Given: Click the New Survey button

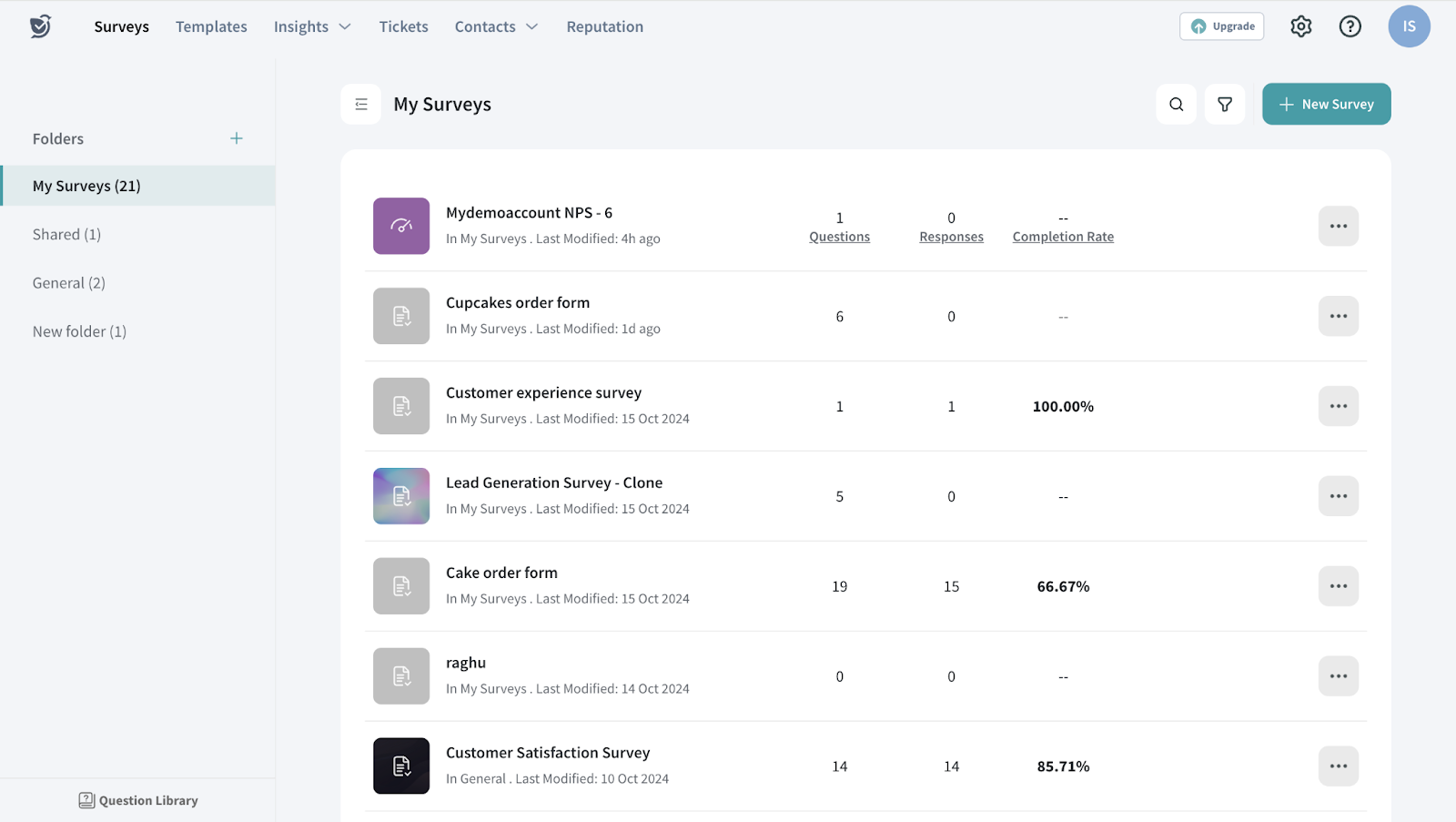Looking at the screenshot, I should [x=1326, y=104].
